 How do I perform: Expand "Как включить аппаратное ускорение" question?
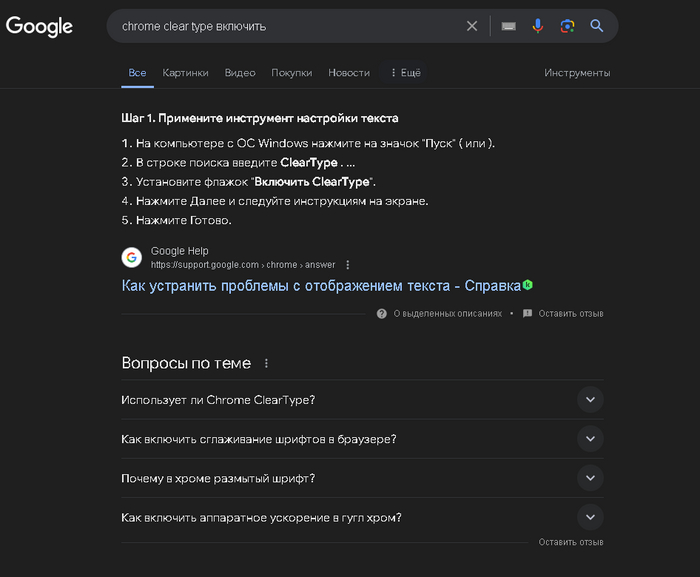(590, 517)
